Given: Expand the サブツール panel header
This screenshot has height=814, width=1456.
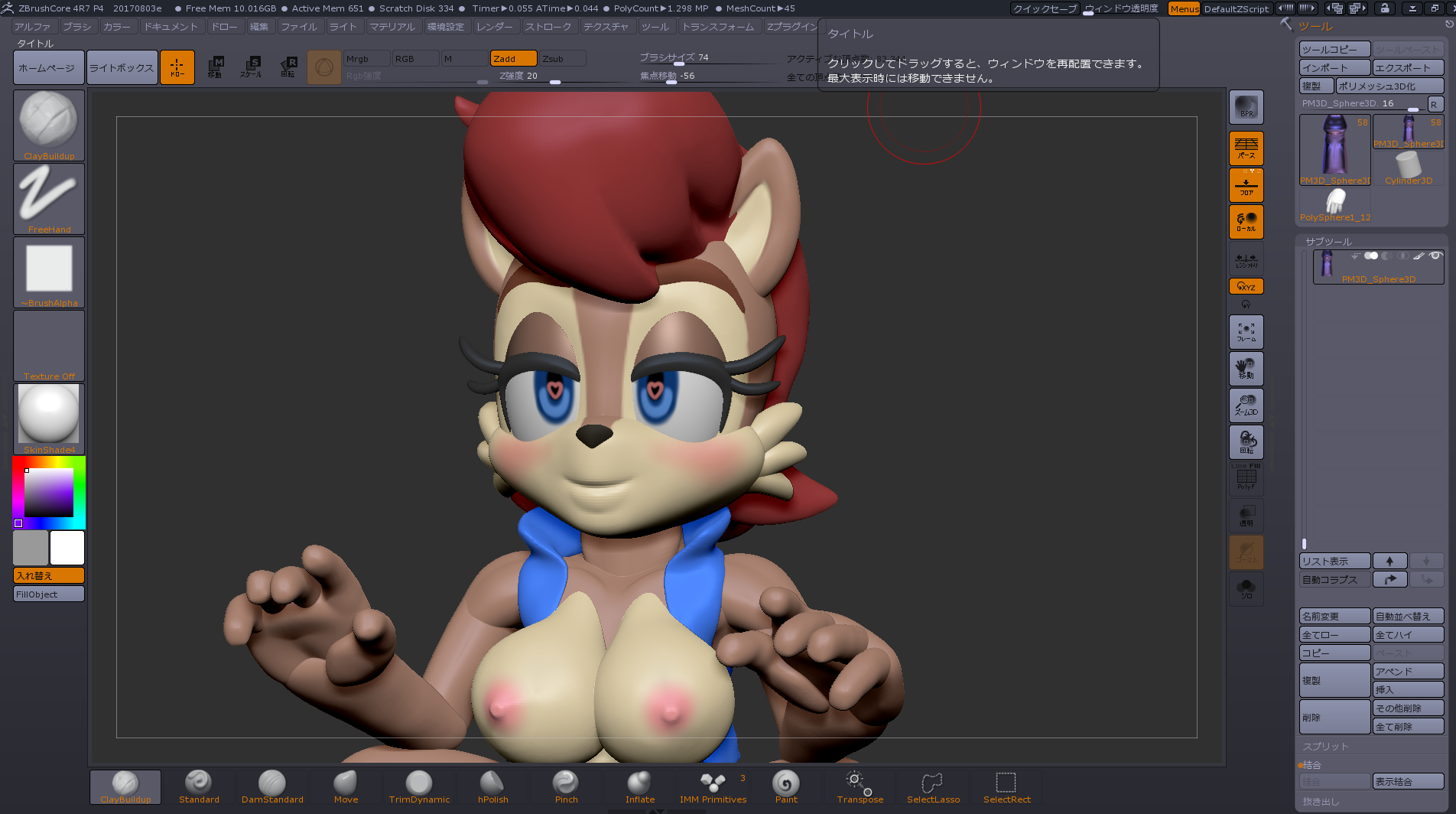Looking at the screenshot, I should click(x=1328, y=242).
